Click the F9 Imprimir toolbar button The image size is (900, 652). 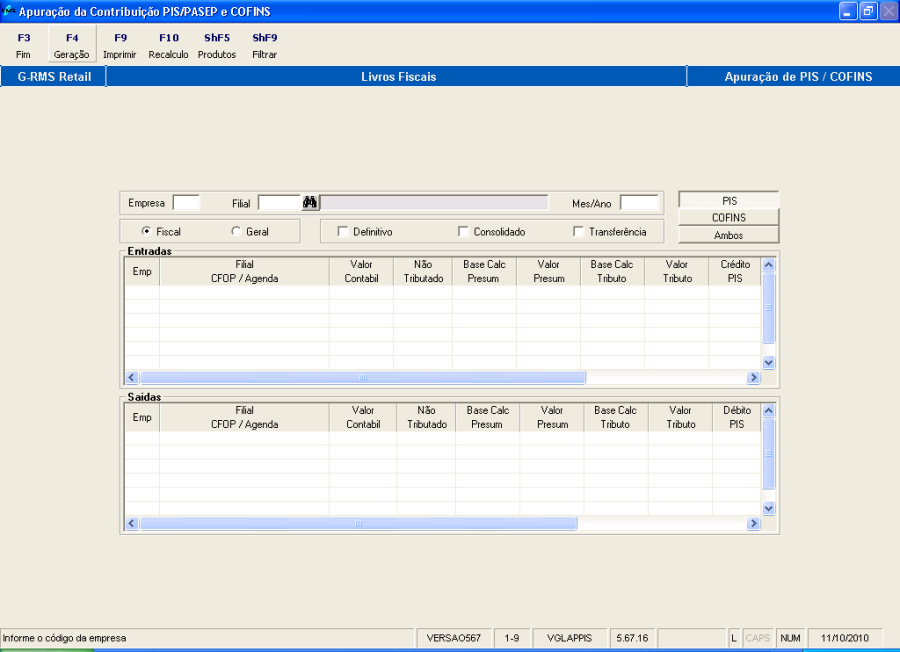[x=120, y=45]
